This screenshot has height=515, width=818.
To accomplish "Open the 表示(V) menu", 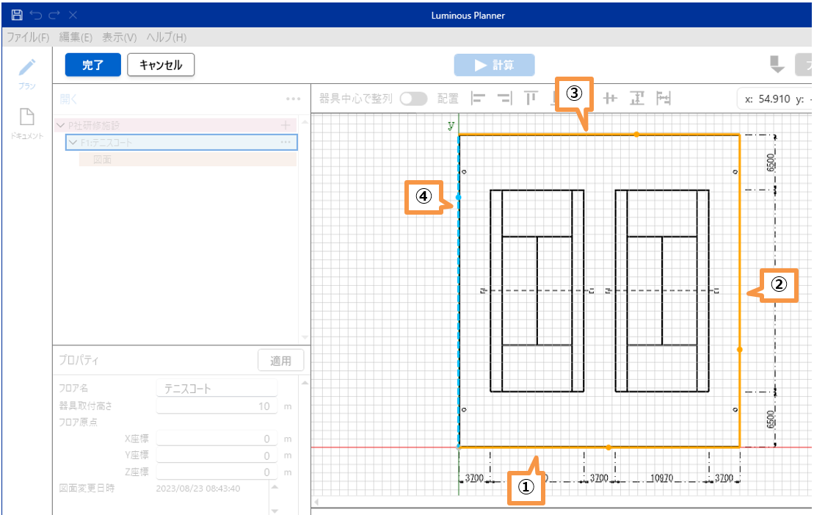I will point(119,37).
